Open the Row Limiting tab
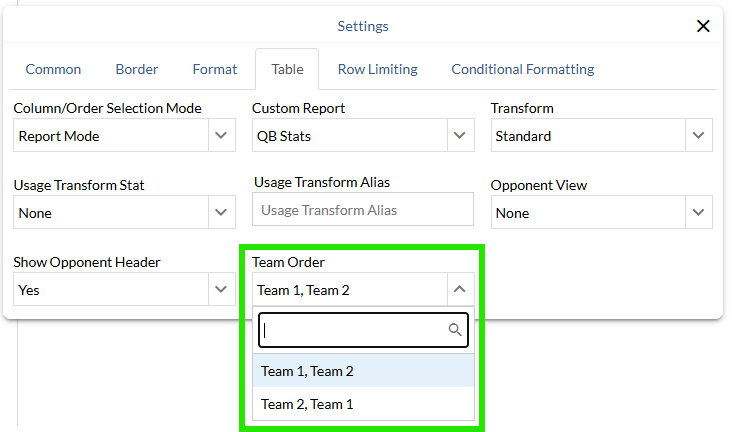 coord(378,69)
